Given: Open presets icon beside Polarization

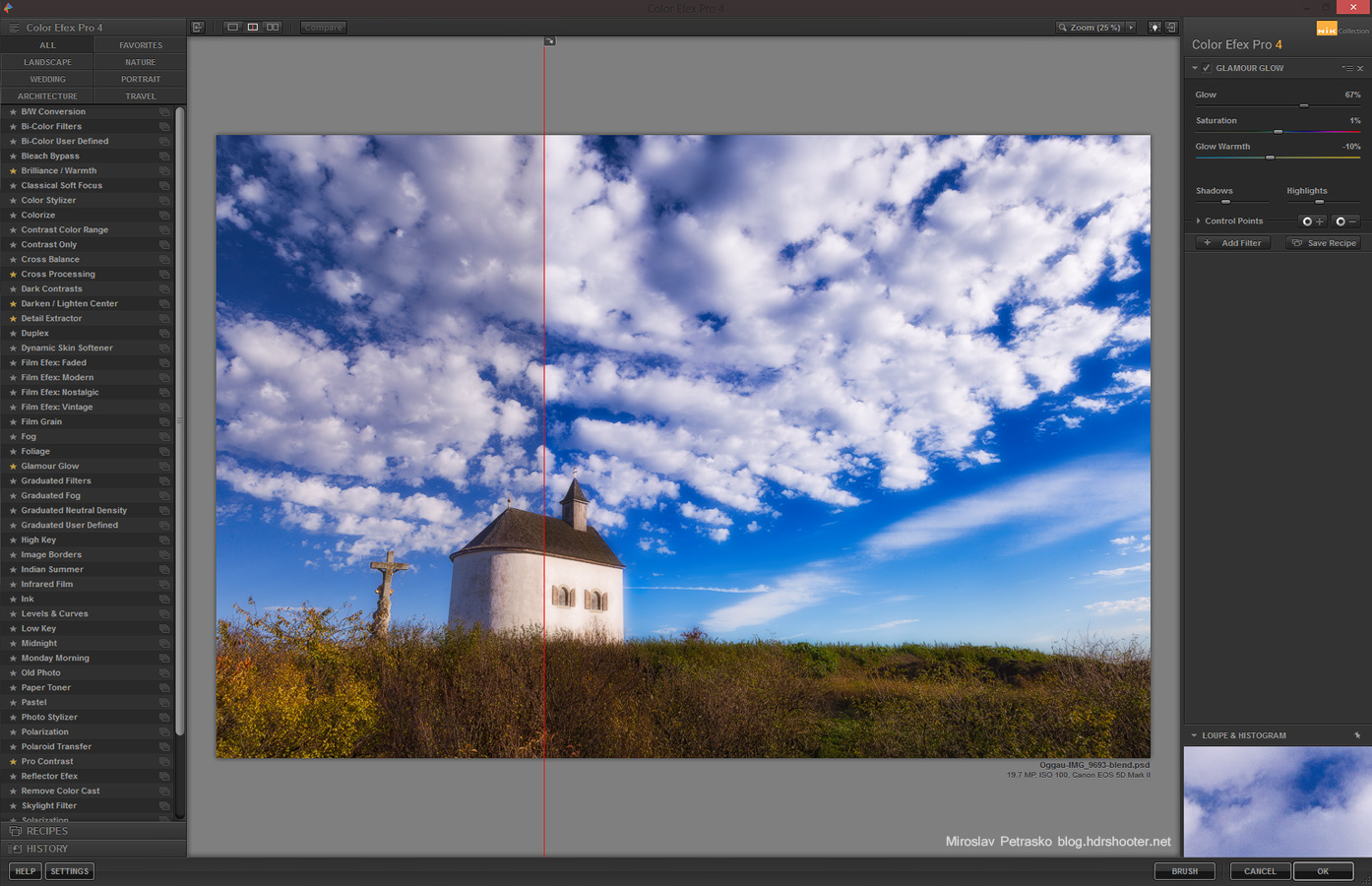Looking at the screenshot, I should coord(164,731).
